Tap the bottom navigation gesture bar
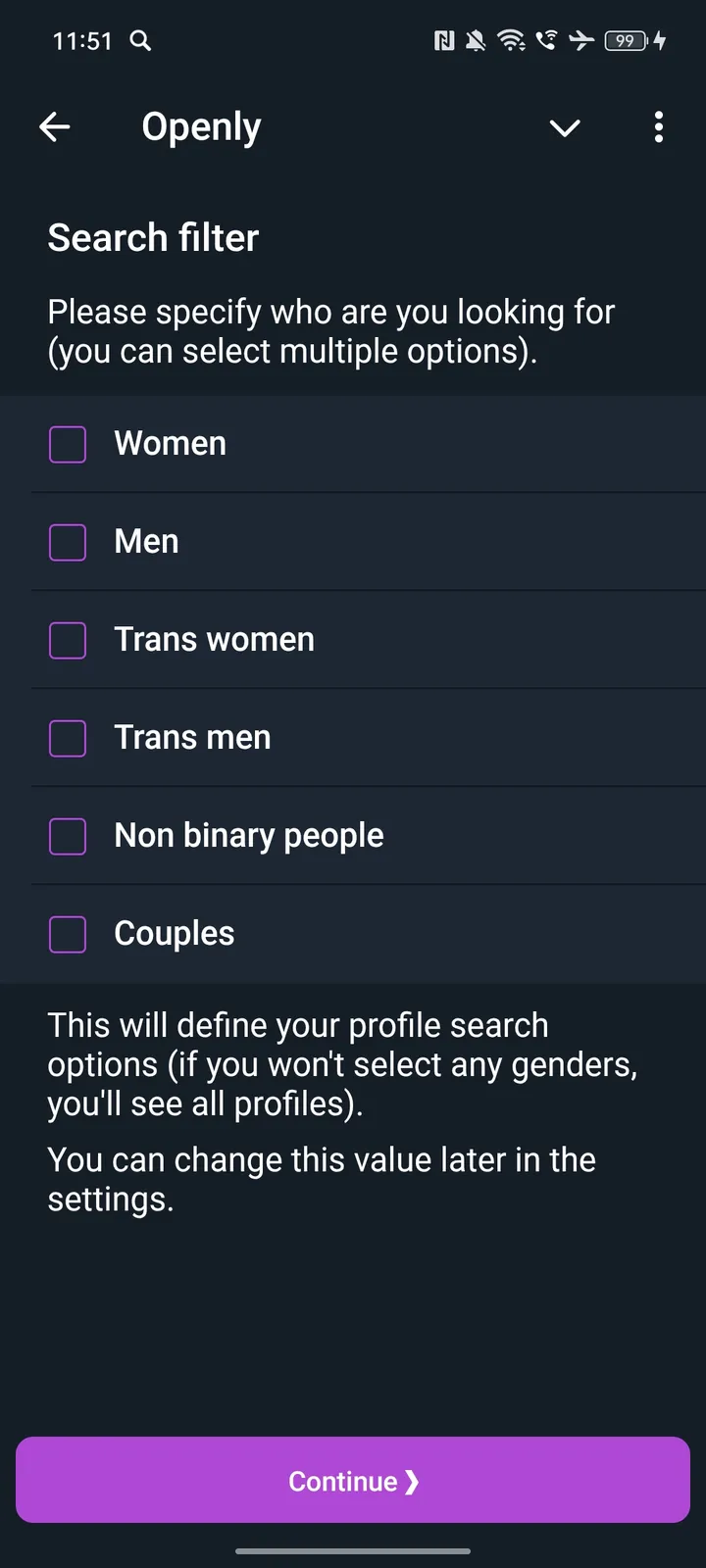Viewport: 706px width, 1568px height. pyautogui.click(x=353, y=1550)
